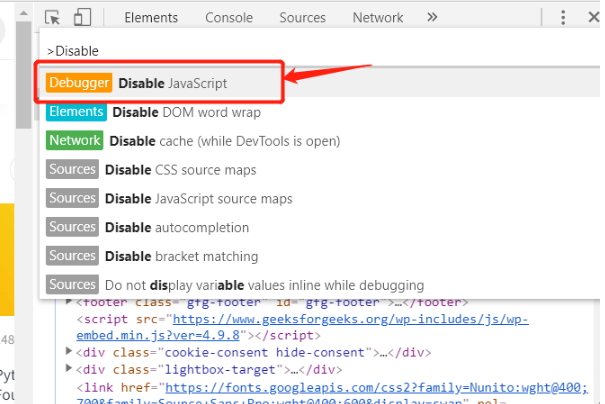
Task: Open the wp-embed.min.js script link
Action: pos(302,327)
